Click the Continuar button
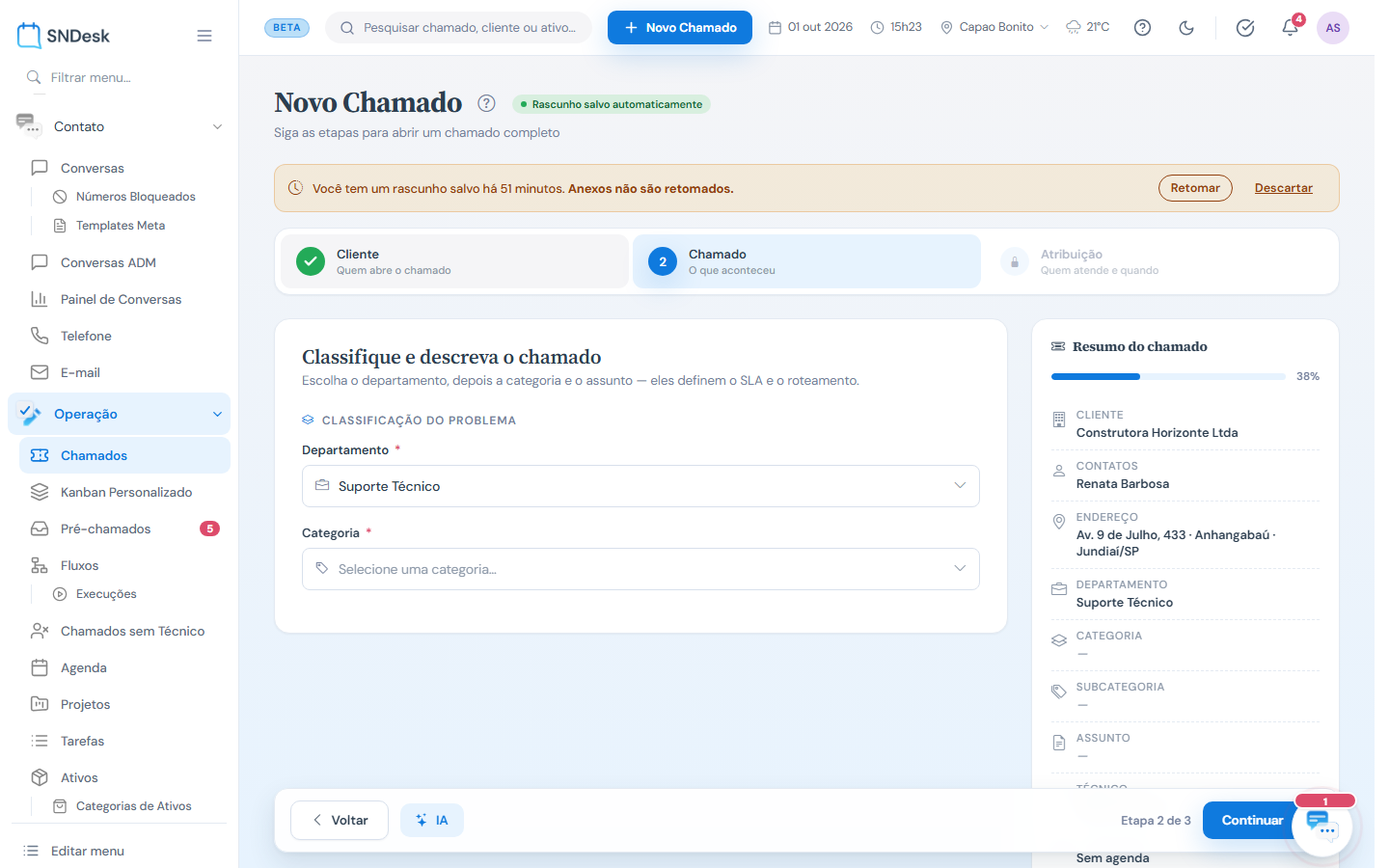The image size is (1389, 868). [x=1252, y=820]
